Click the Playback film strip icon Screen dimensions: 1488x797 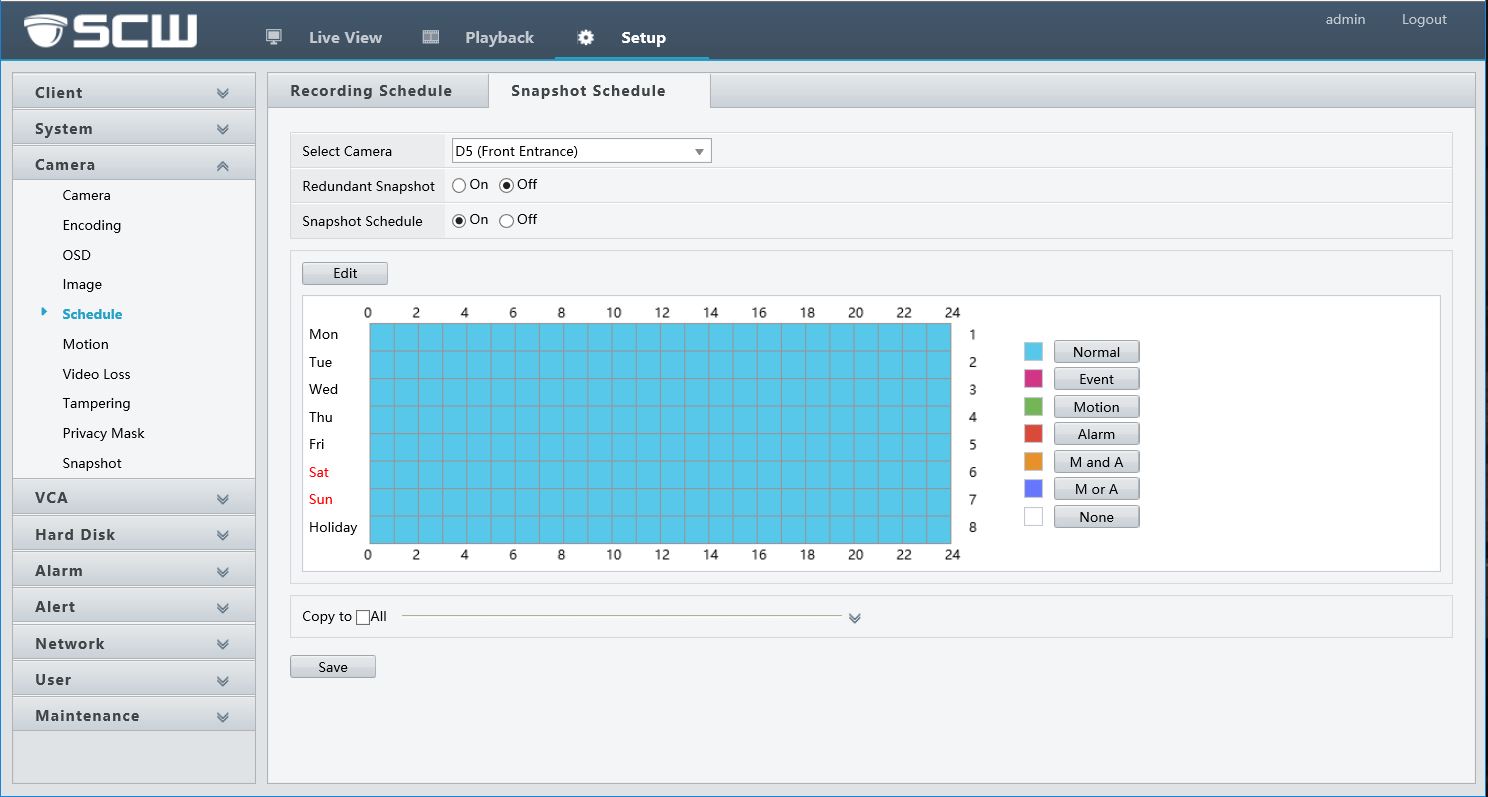(x=431, y=37)
